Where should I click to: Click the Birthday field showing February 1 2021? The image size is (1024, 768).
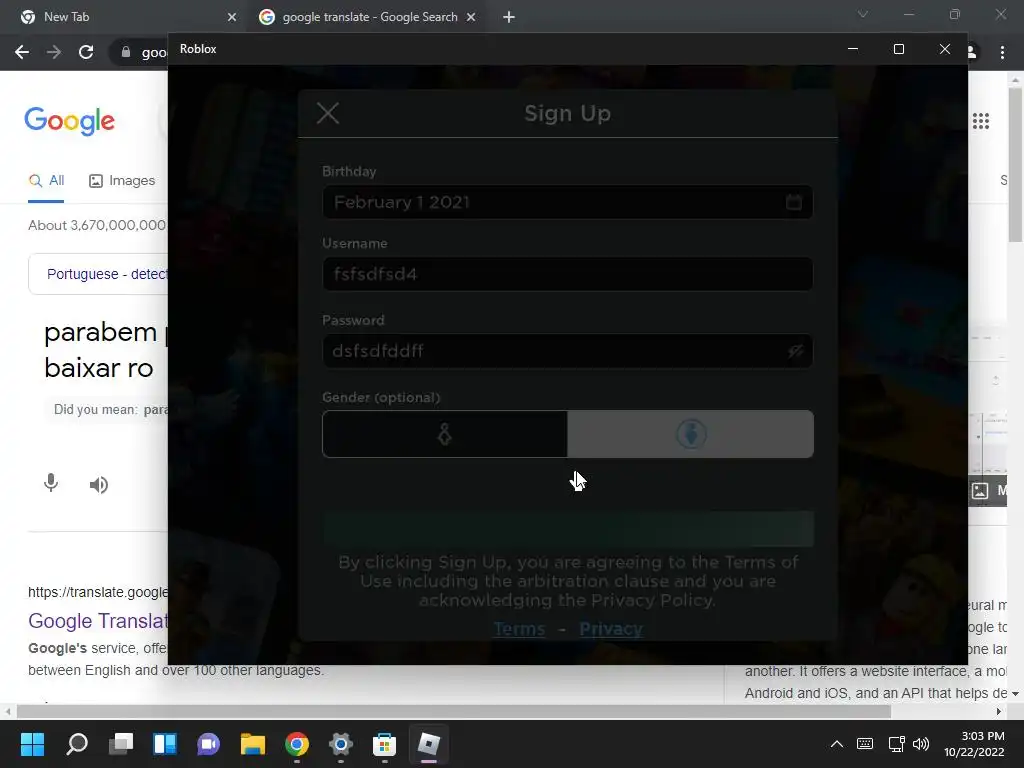click(568, 202)
